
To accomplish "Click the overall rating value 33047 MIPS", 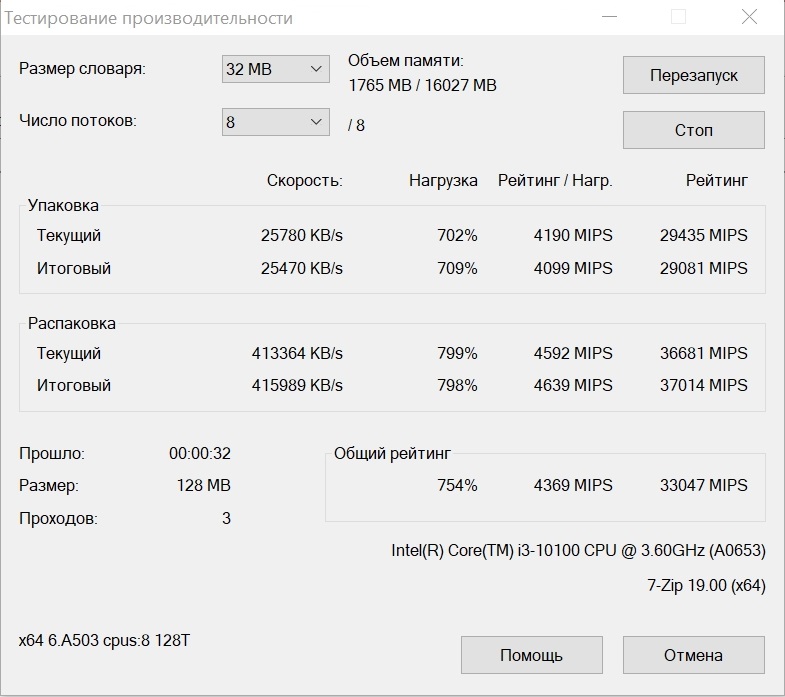I will 703,485.
